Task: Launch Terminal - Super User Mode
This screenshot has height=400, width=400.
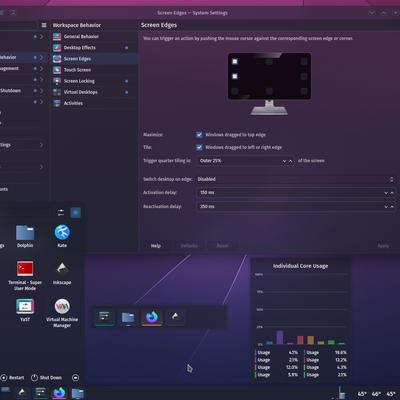Action: point(25,276)
